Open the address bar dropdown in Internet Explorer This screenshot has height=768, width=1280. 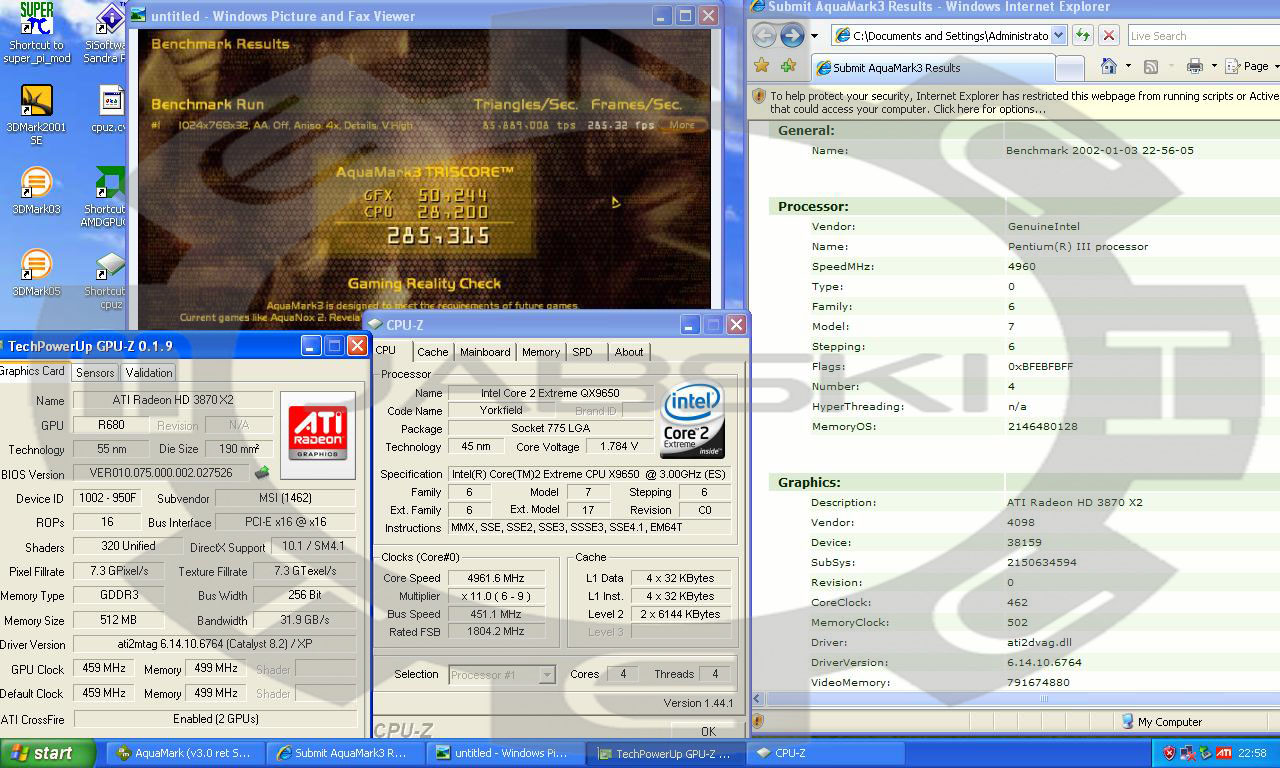(x=1059, y=35)
